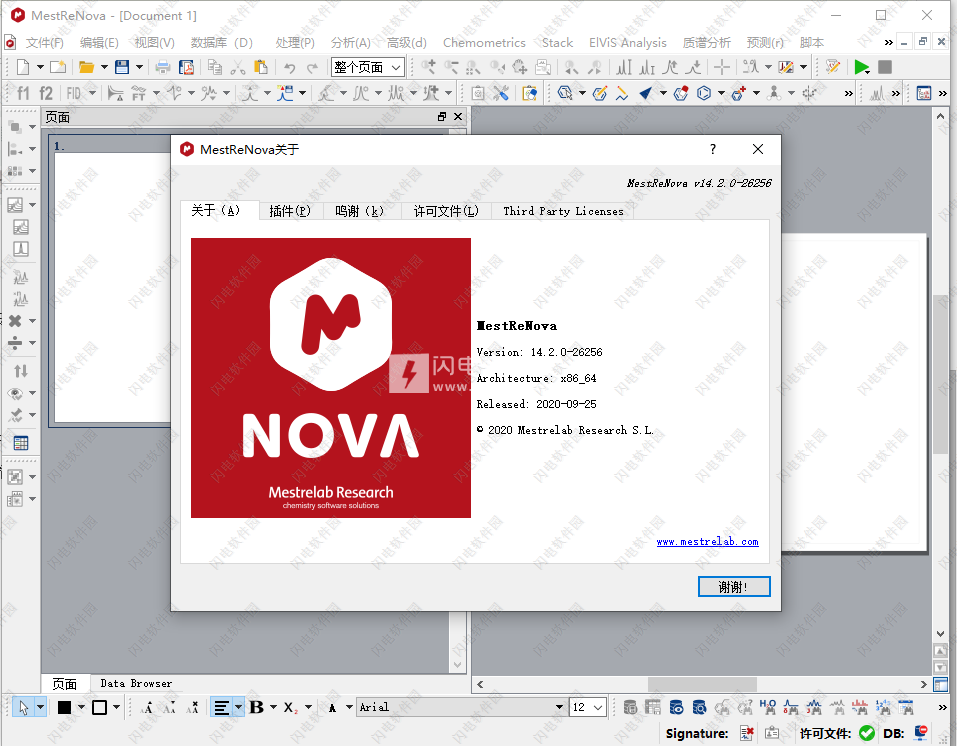Click the Print icon in the toolbar
This screenshot has height=746, width=957.
(162, 67)
